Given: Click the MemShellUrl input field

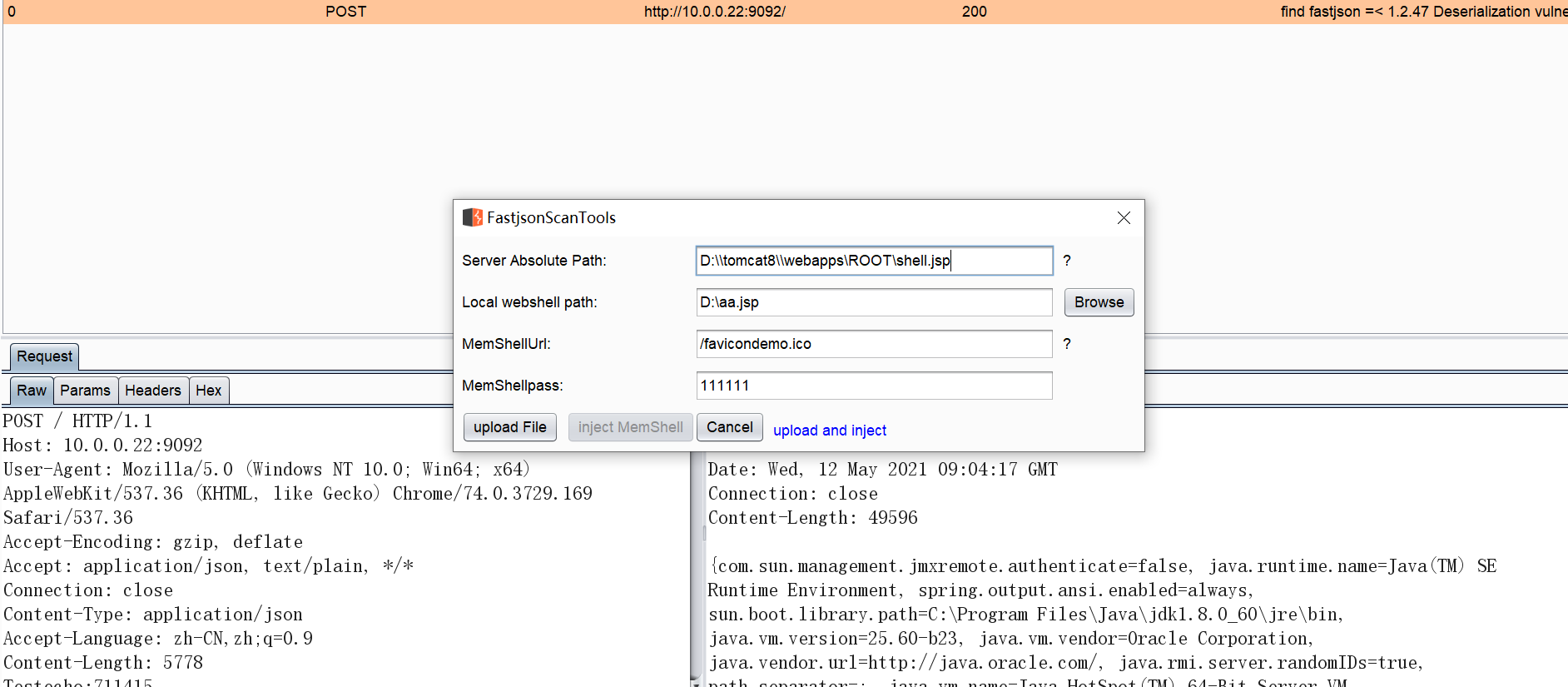Looking at the screenshot, I should point(874,344).
